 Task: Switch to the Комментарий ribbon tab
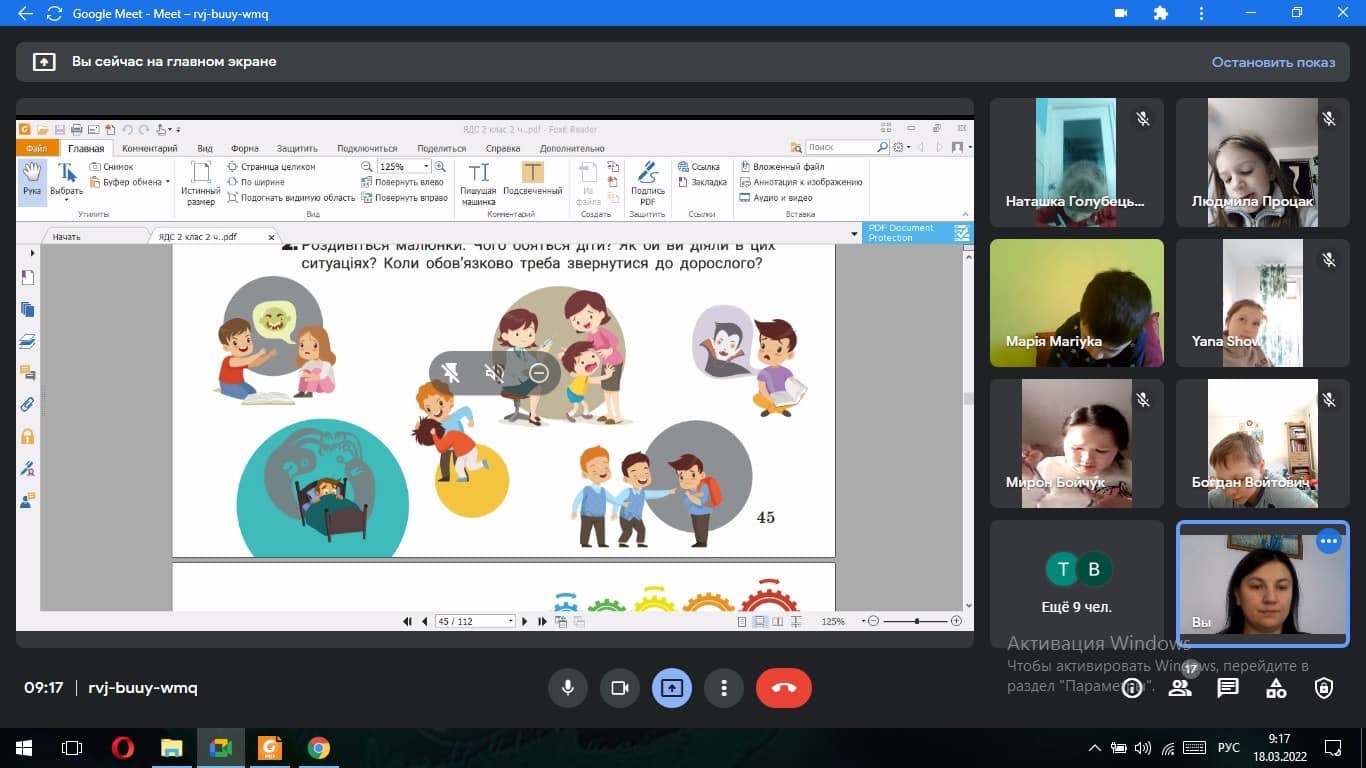click(149, 149)
